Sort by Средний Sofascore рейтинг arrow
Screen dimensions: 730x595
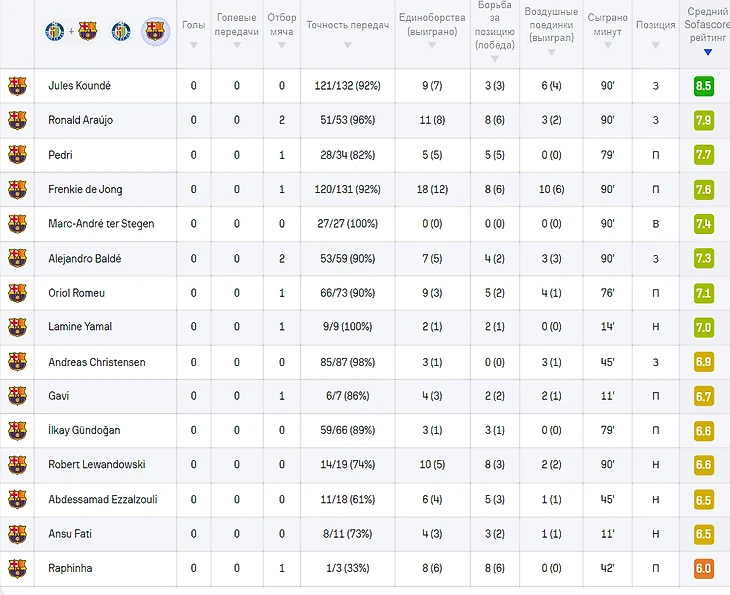pyautogui.click(x=708, y=52)
